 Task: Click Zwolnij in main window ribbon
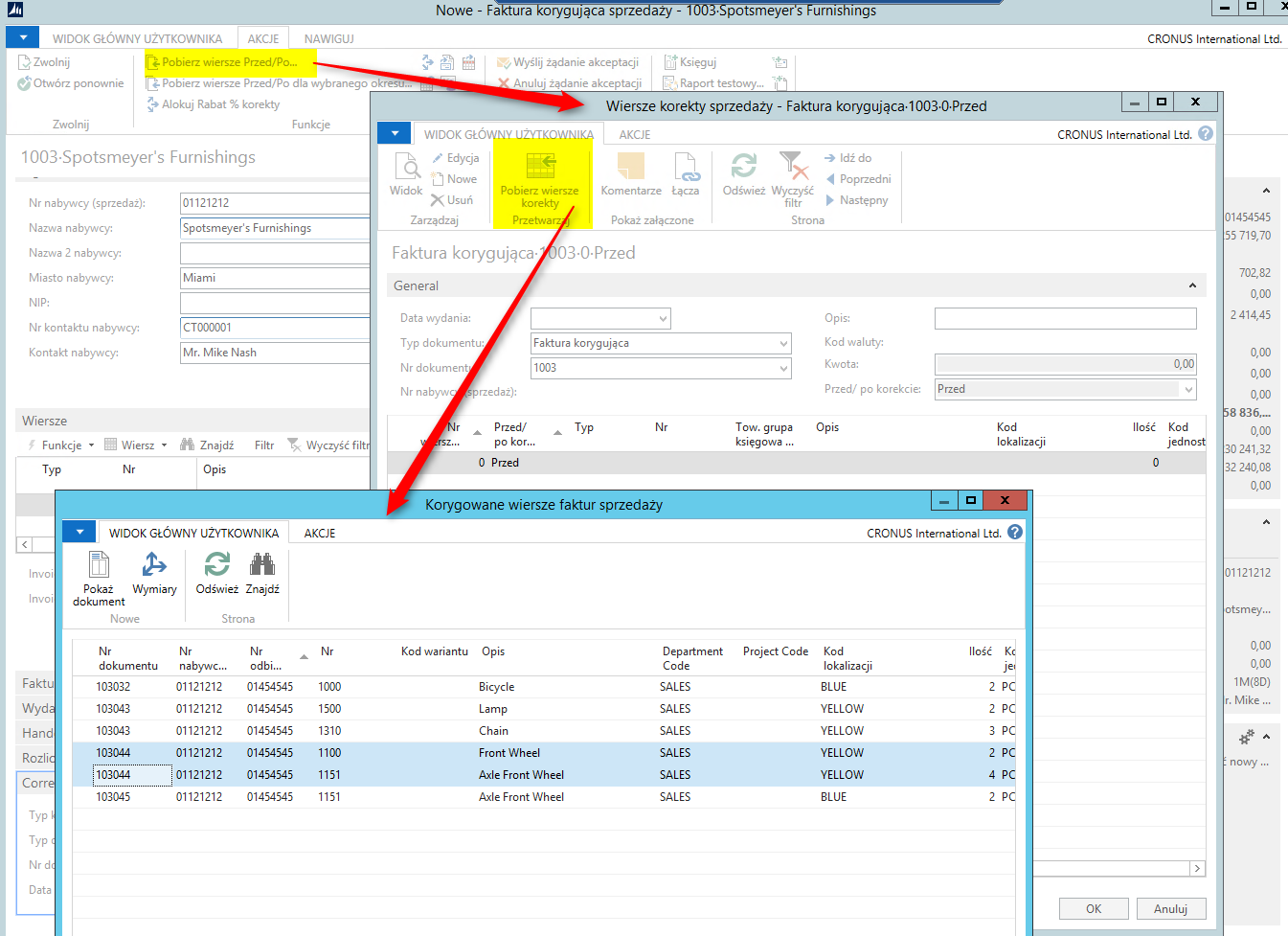point(44,62)
